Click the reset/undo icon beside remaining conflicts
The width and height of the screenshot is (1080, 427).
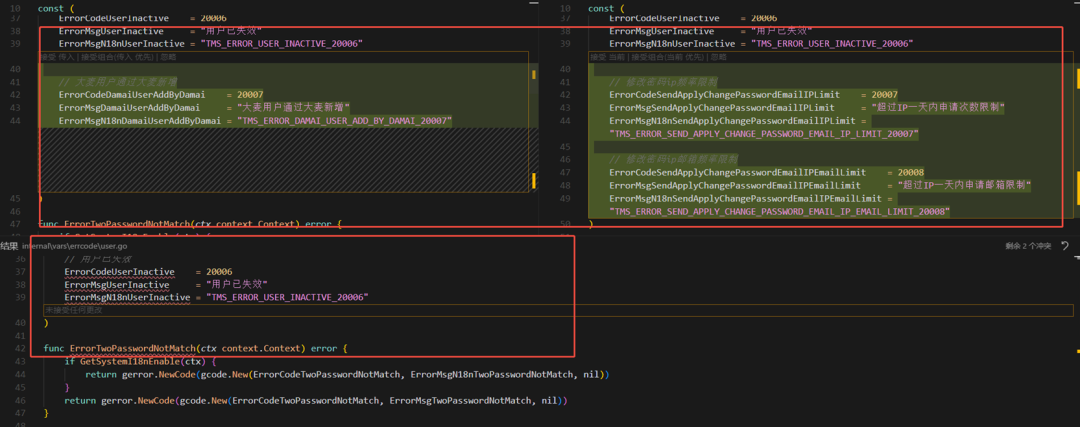click(1065, 245)
